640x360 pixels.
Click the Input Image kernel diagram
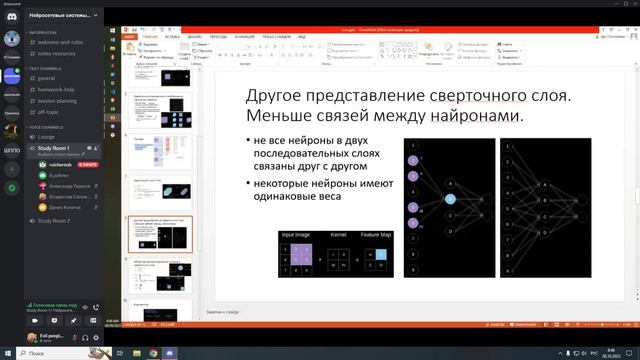point(336,254)
